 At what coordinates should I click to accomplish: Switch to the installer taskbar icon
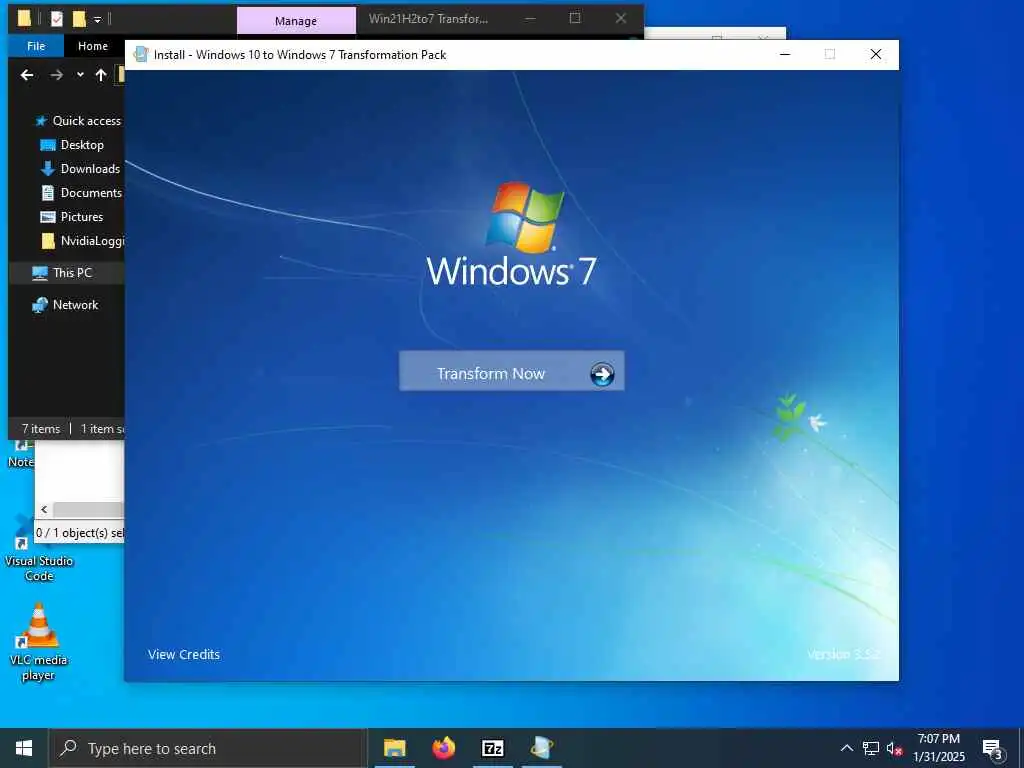pyautogui.click(x=541, y=748)
